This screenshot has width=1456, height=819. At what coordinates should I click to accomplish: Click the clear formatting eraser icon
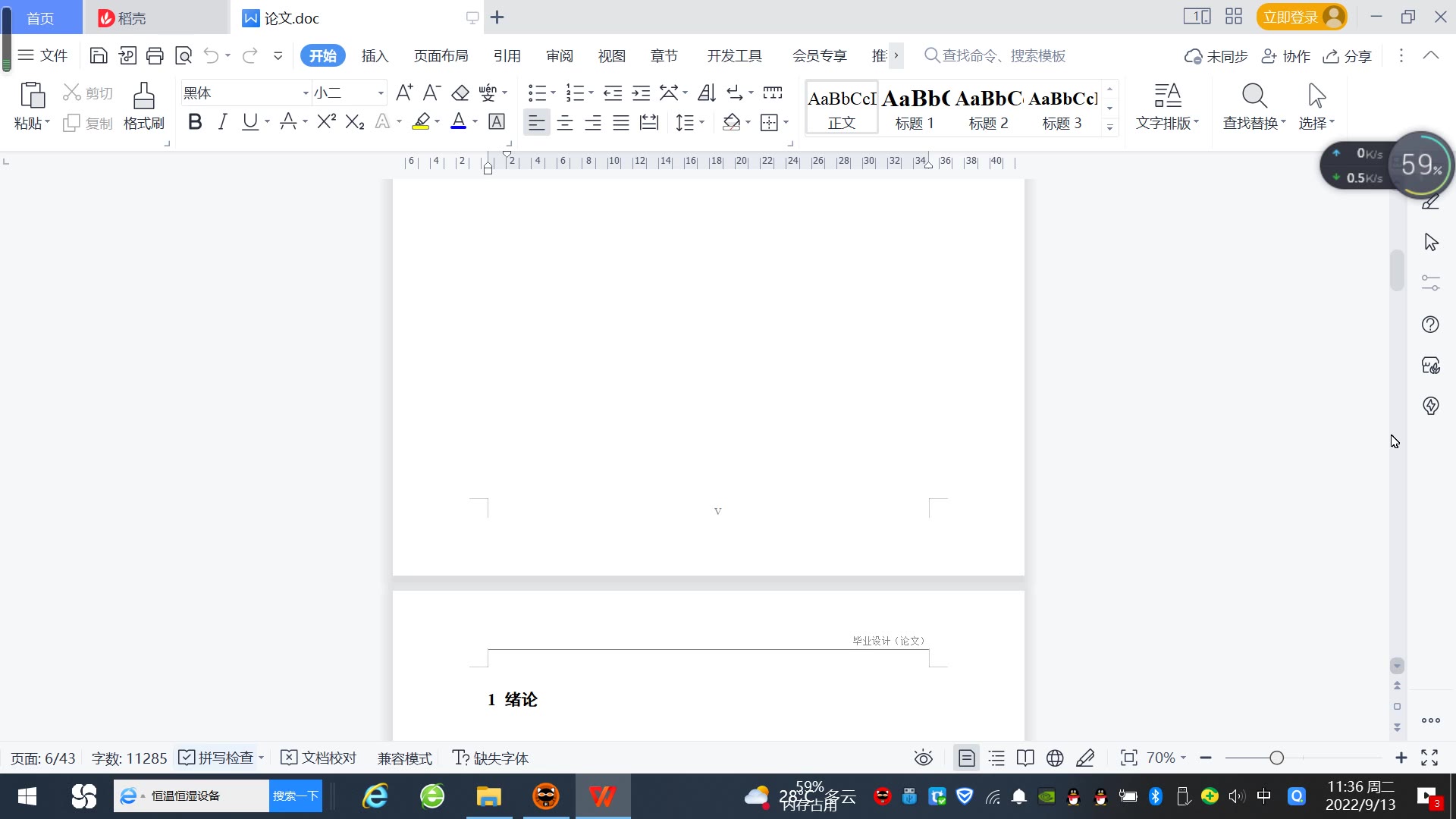coord(460,93)
